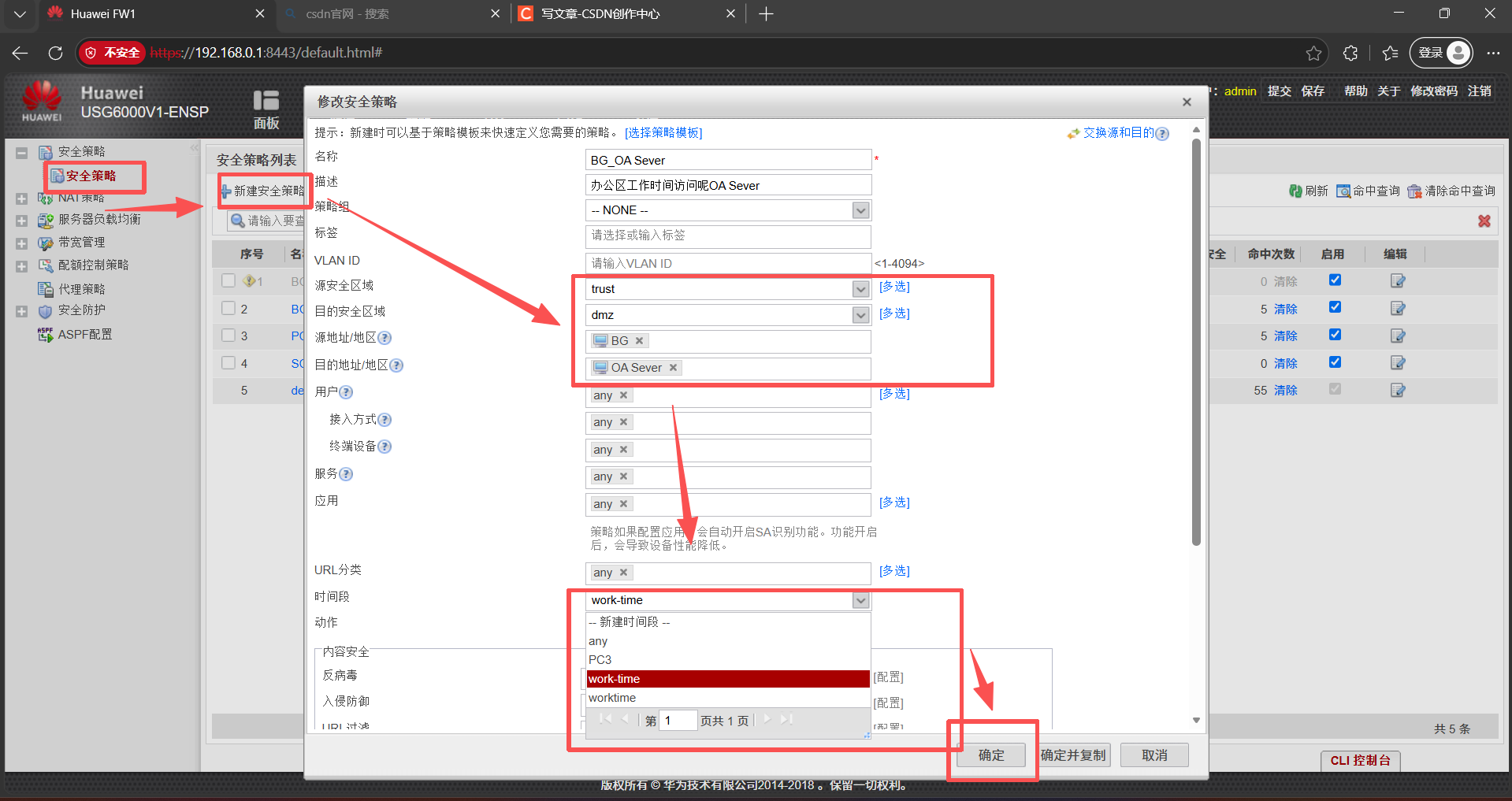Collapse the 安全策略 tree root
Viewport: 1512px width, 801px height.
click(21, 153)
